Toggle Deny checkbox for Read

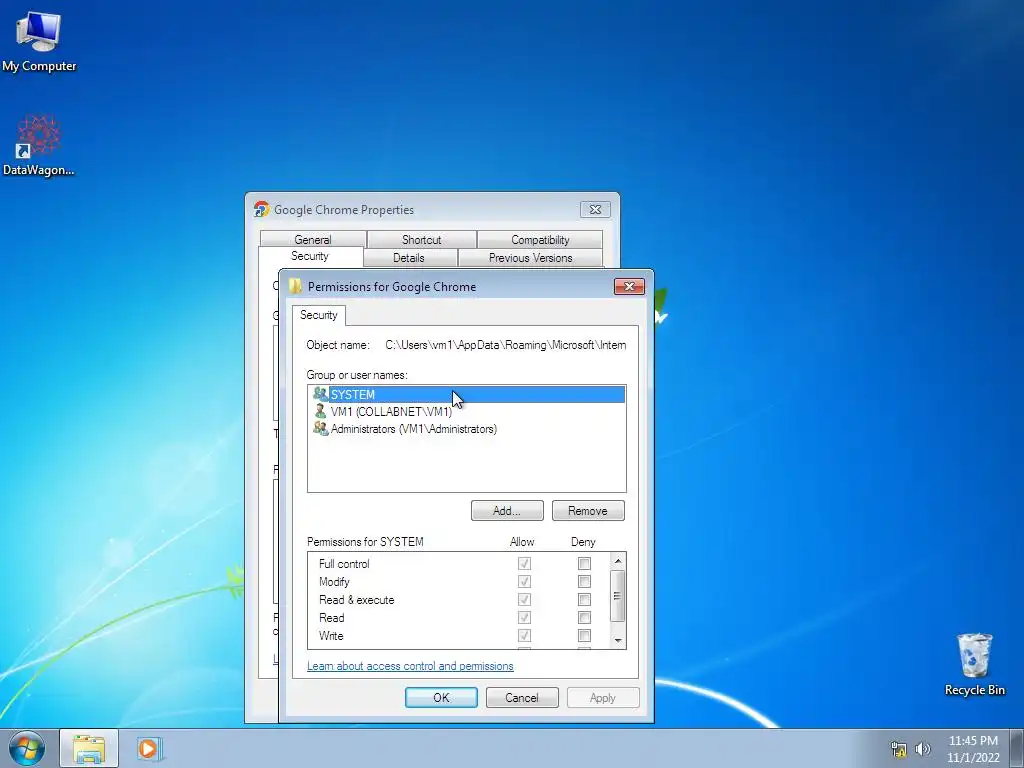point(584,618)
